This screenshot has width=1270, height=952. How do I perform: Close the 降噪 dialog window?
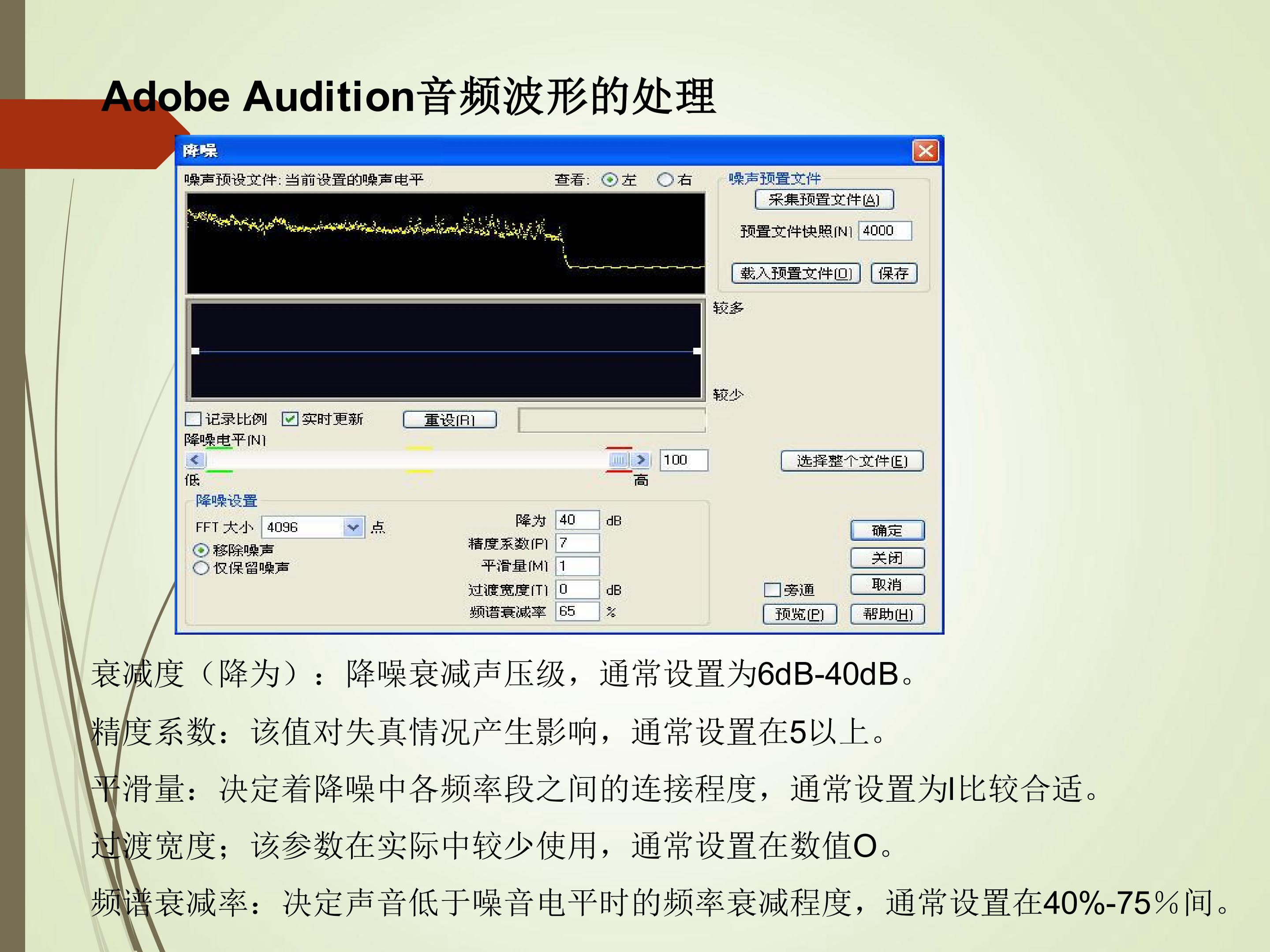(x=925, y=151)
